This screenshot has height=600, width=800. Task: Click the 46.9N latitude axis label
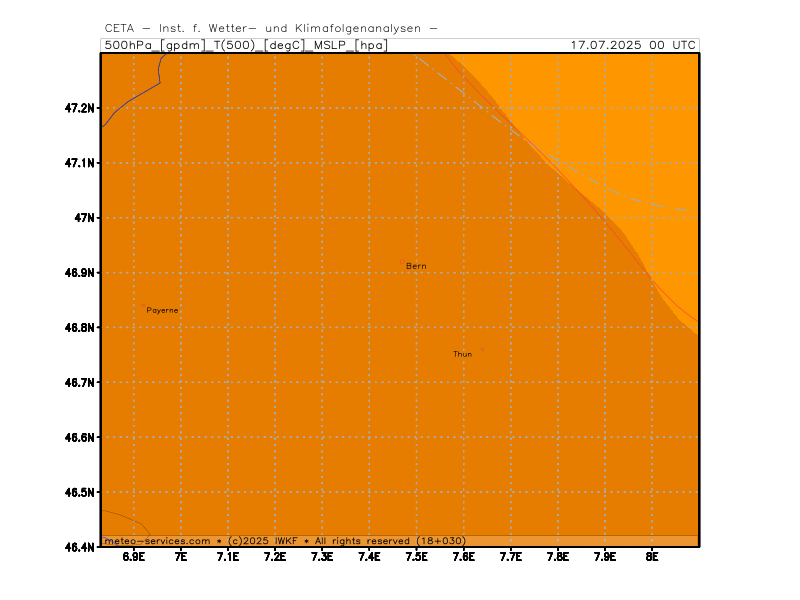(x=80, y=272)
